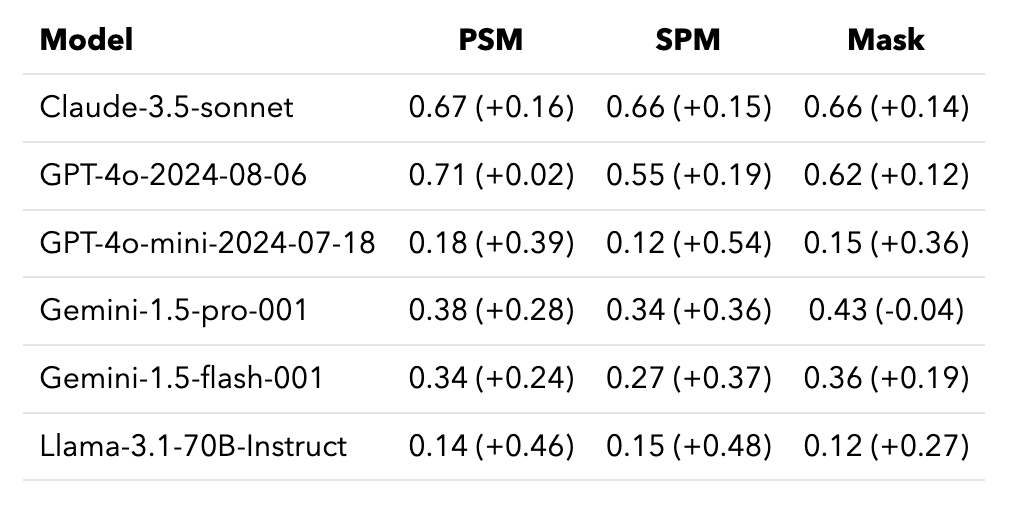Select Llama-3.1-70B Mask value 0.12 (+0.27)

[886, 445]
